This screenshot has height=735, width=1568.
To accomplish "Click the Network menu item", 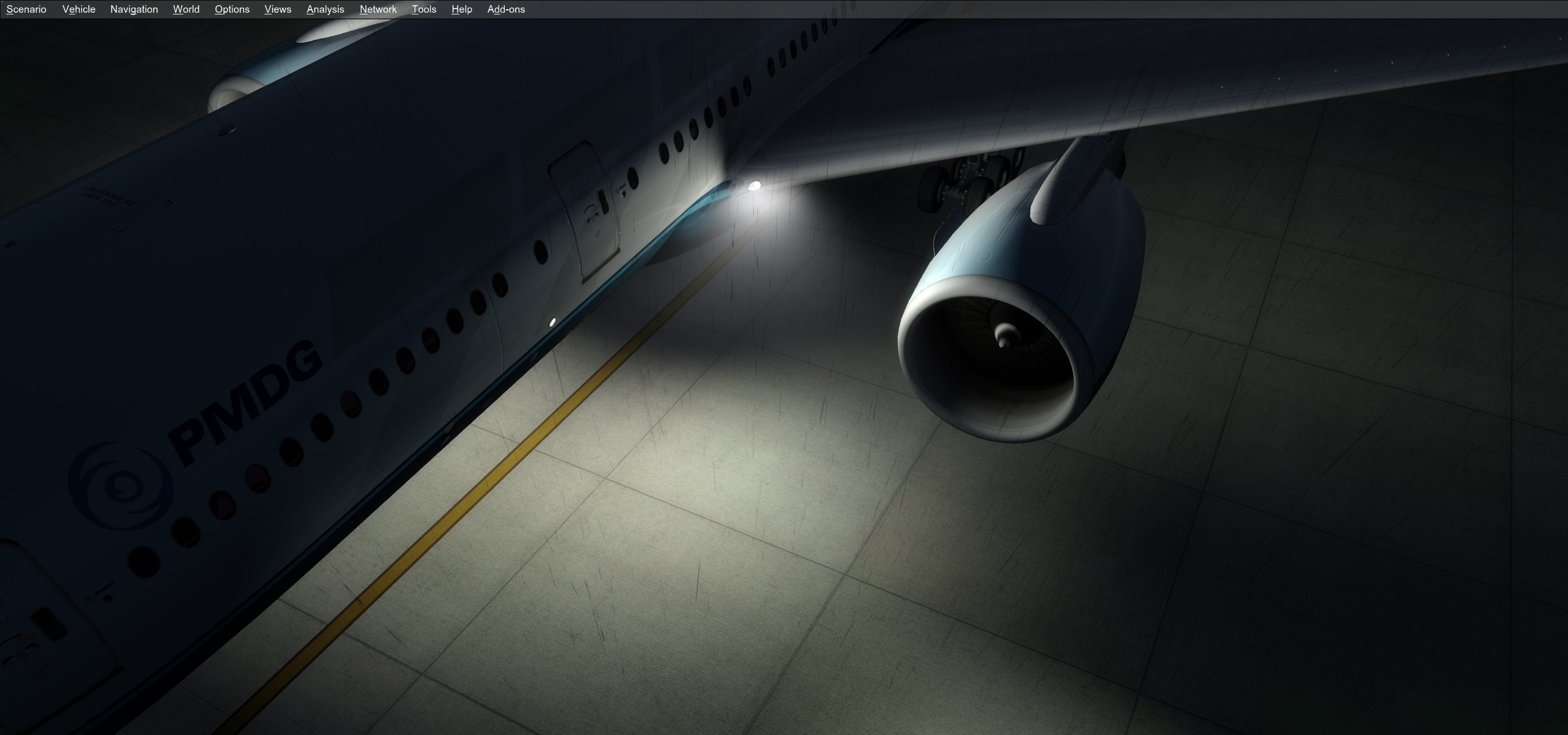I will 377,9.
